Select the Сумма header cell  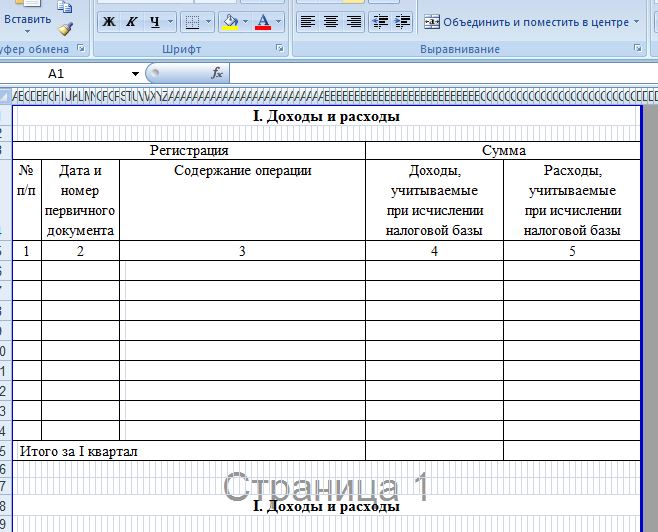point(503,150)
